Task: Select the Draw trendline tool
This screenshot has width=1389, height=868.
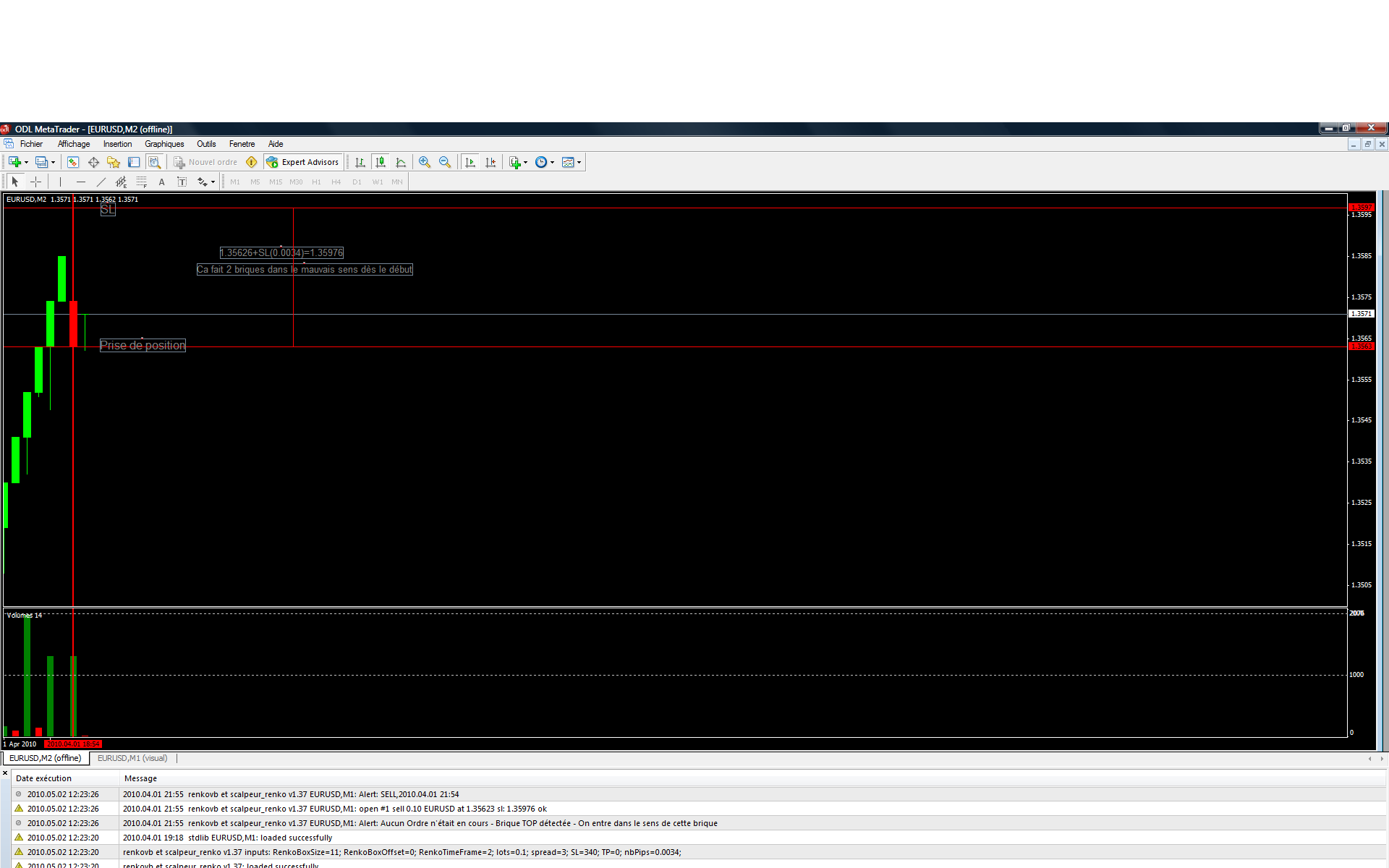Action: (x=101, y=182)
